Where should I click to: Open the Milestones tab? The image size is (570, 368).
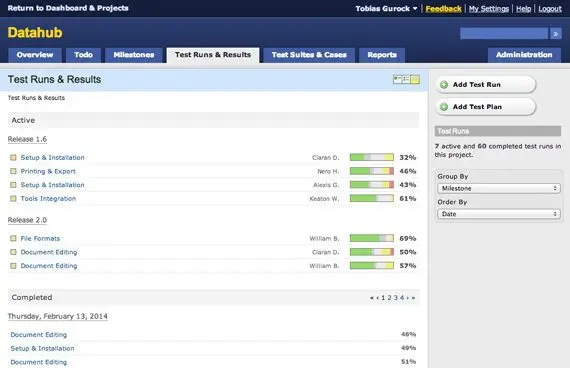[134, 55]
